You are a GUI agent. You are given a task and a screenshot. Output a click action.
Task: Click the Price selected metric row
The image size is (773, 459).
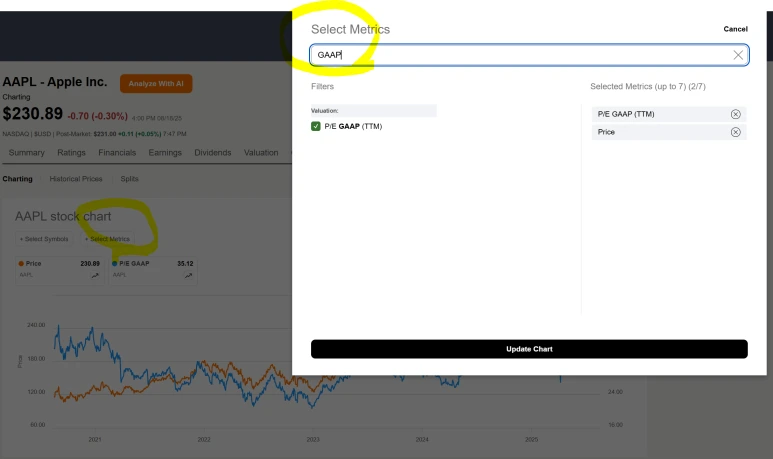click(668, 132)
